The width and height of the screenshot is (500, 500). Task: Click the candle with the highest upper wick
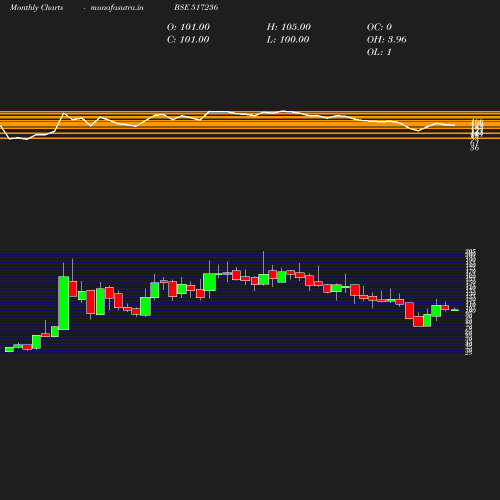coord(263,279)
